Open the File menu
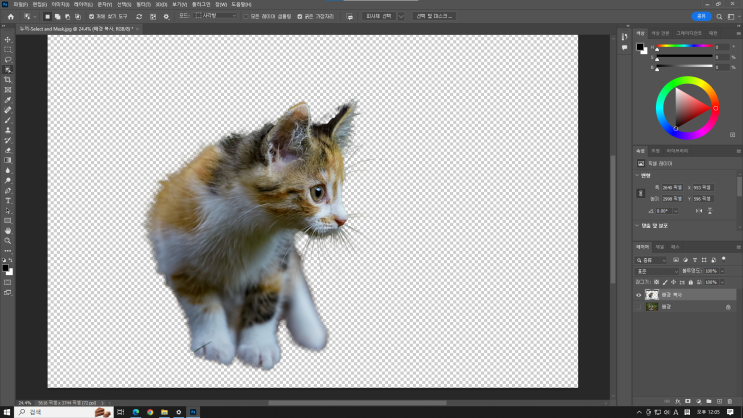Image resolution: width=743 pixels, height=418 pixels. tap(21, 4)
